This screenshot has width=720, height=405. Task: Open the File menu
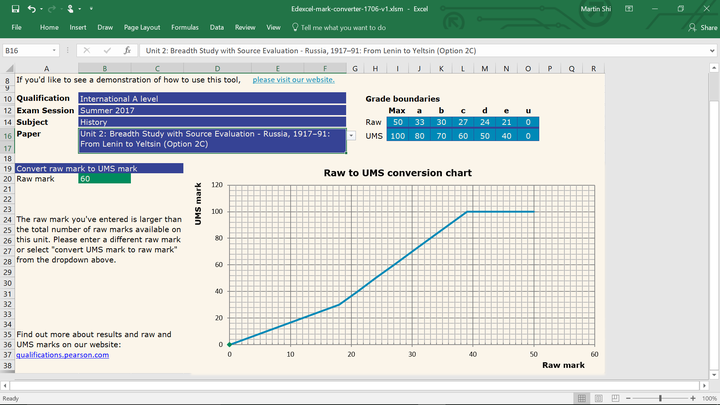point(17,28)
